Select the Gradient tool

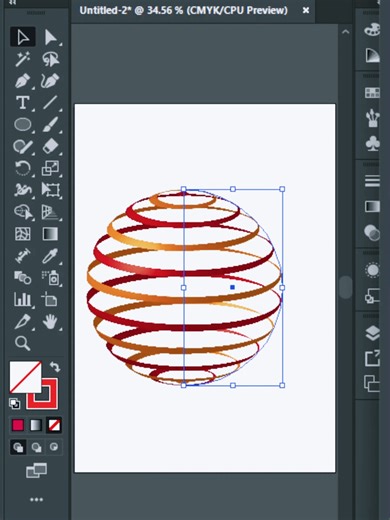(50, 234)
